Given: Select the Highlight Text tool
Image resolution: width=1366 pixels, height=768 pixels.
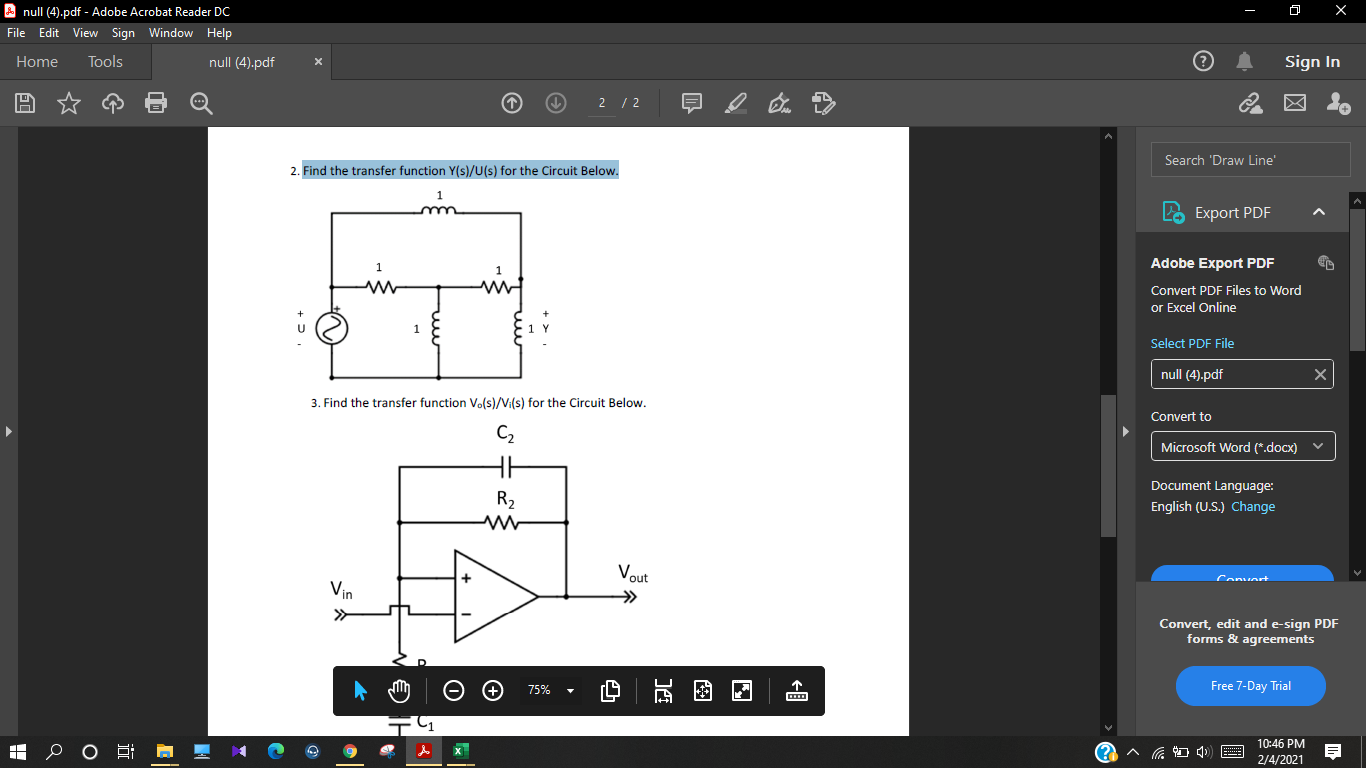Looking at the screenshot, I should pos(736,103).
